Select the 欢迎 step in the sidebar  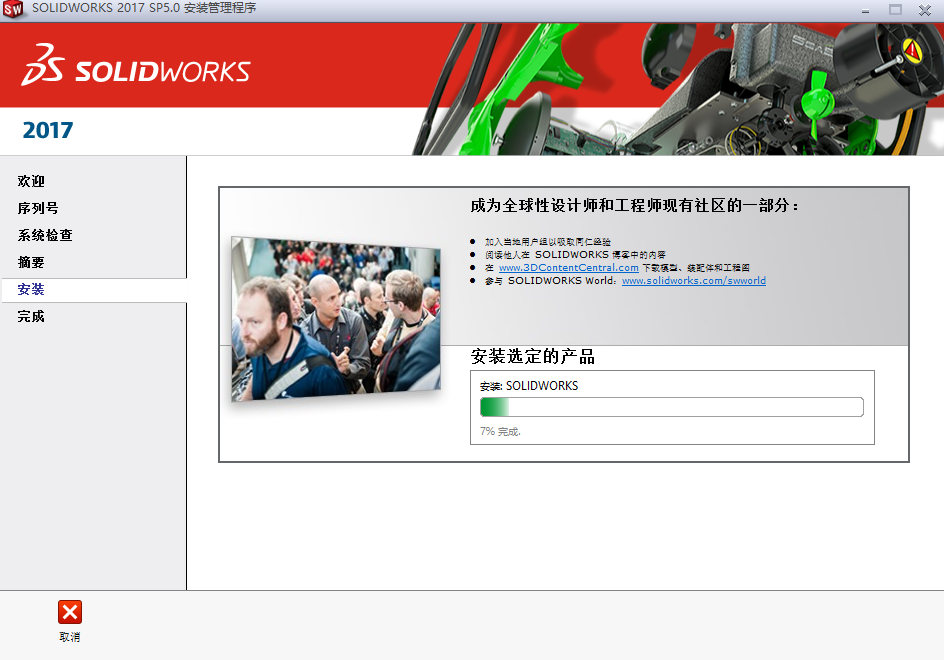[31, 181]
